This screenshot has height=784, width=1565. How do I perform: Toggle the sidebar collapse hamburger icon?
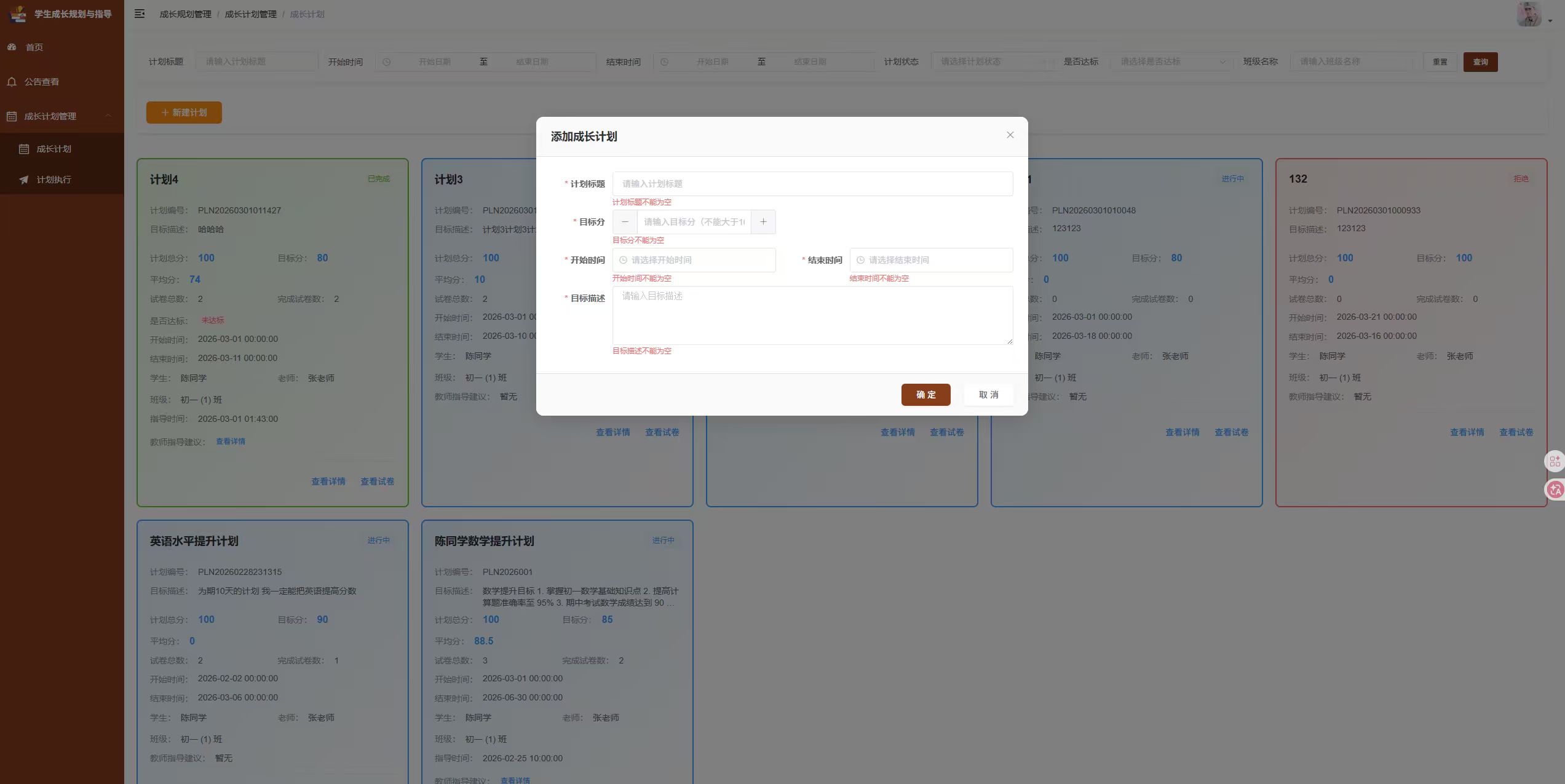tap(140, 14)
